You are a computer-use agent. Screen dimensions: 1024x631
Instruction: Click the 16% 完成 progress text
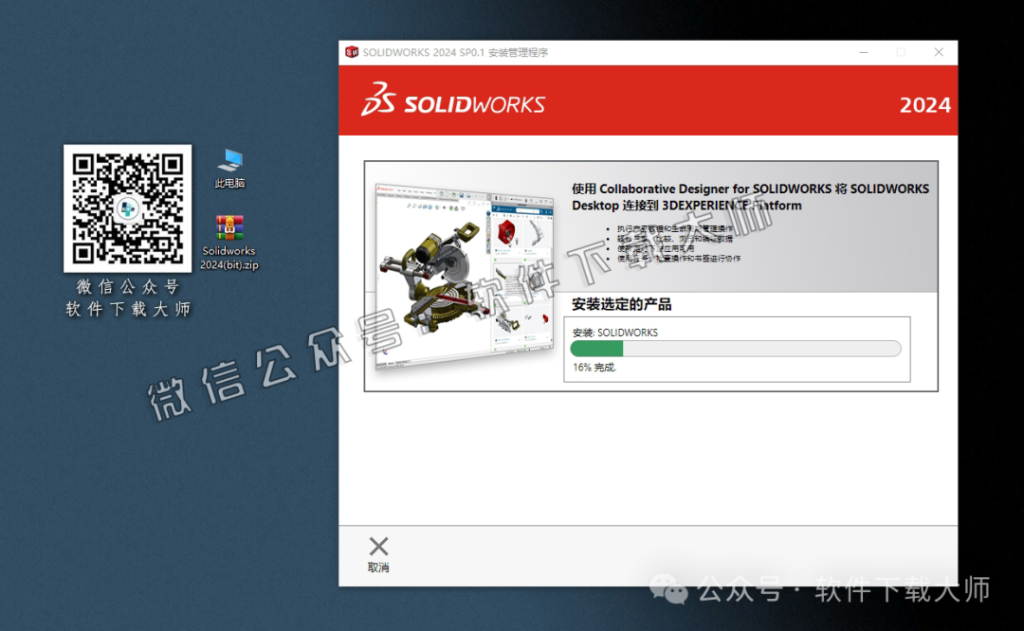point(592,368)
